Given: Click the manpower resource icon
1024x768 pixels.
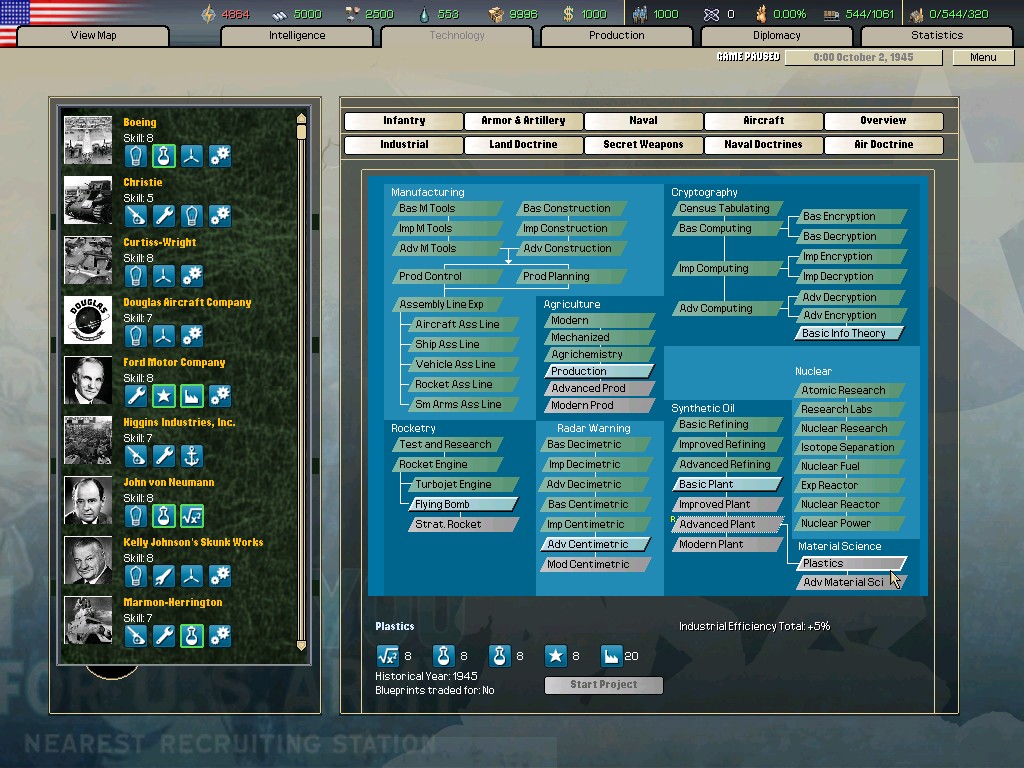Looking at the screenshot, I should [640, 14].
